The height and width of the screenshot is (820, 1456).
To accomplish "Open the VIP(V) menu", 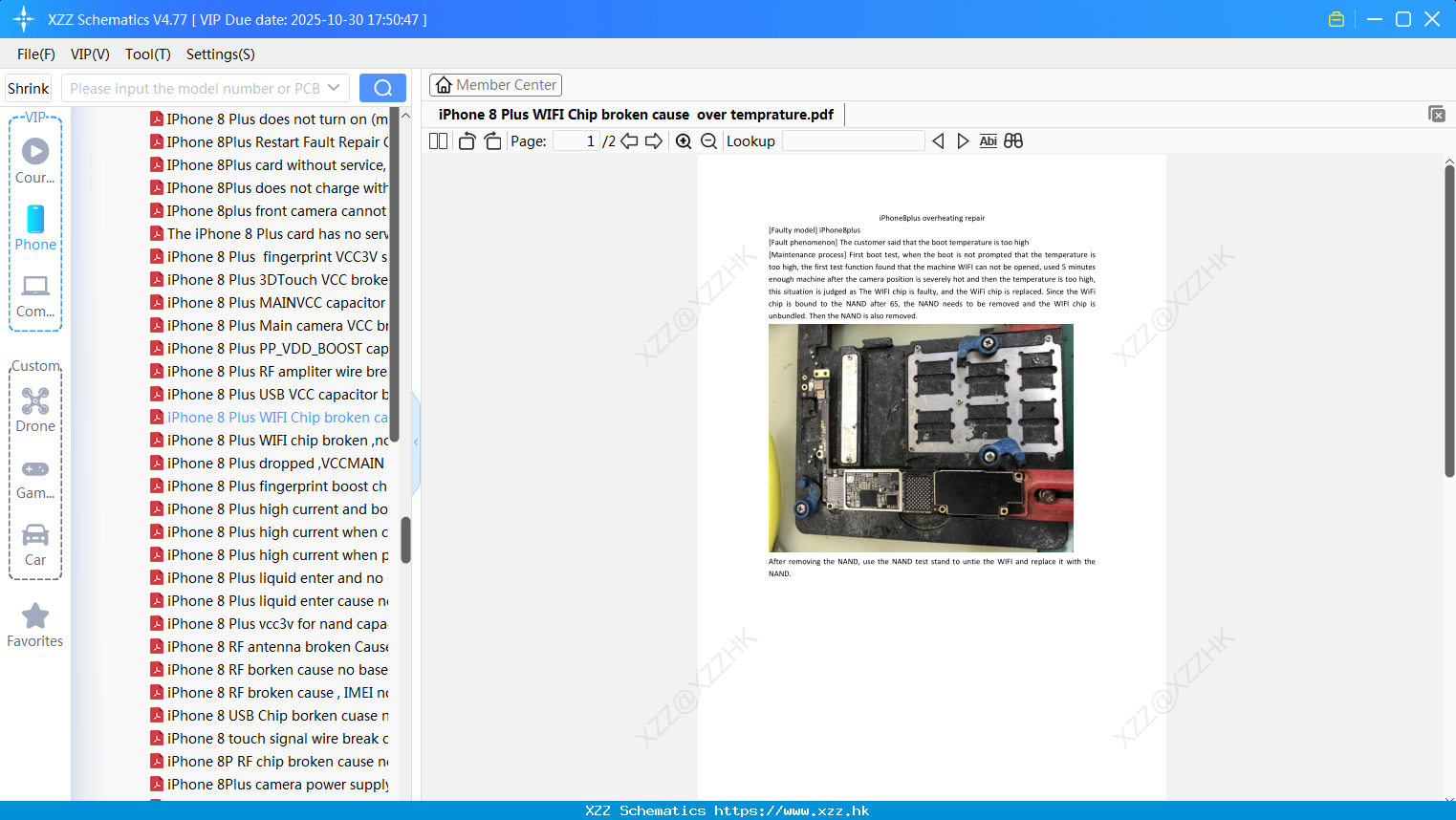I will coord(90,54).
